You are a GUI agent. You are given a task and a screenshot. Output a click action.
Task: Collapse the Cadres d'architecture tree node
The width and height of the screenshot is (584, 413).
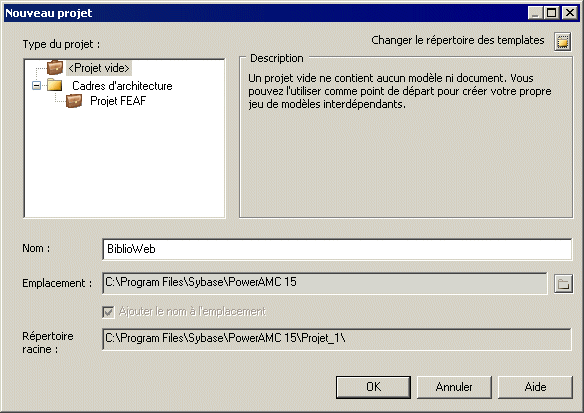(x=36, y=86)
